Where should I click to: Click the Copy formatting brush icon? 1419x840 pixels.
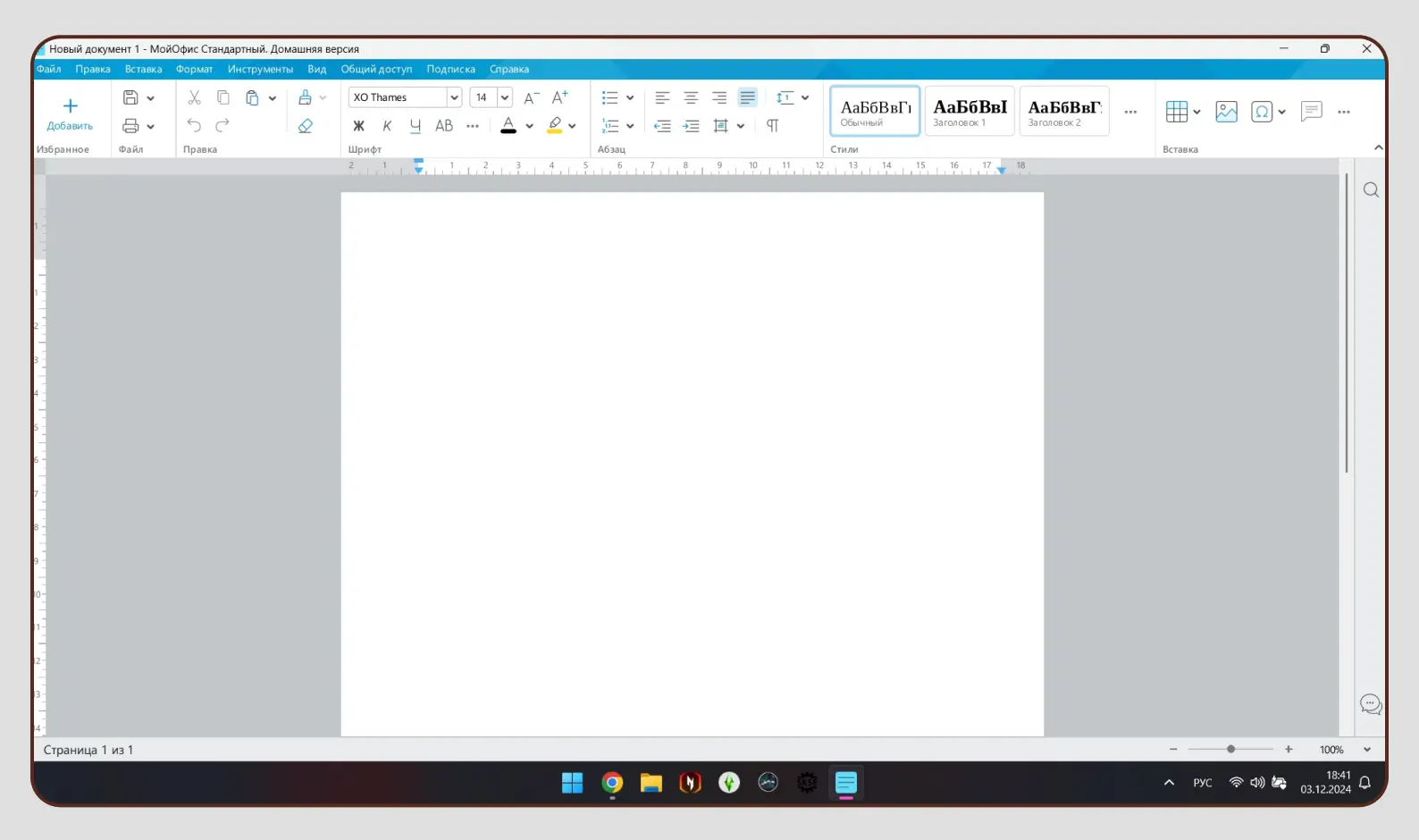click(x=306, y=97)
